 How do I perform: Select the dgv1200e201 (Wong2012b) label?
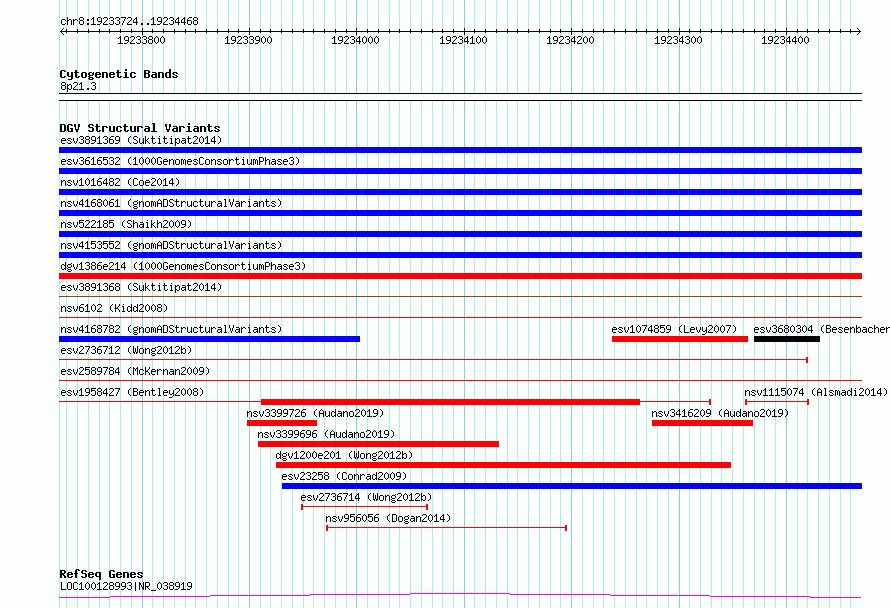tap(344, 455)
